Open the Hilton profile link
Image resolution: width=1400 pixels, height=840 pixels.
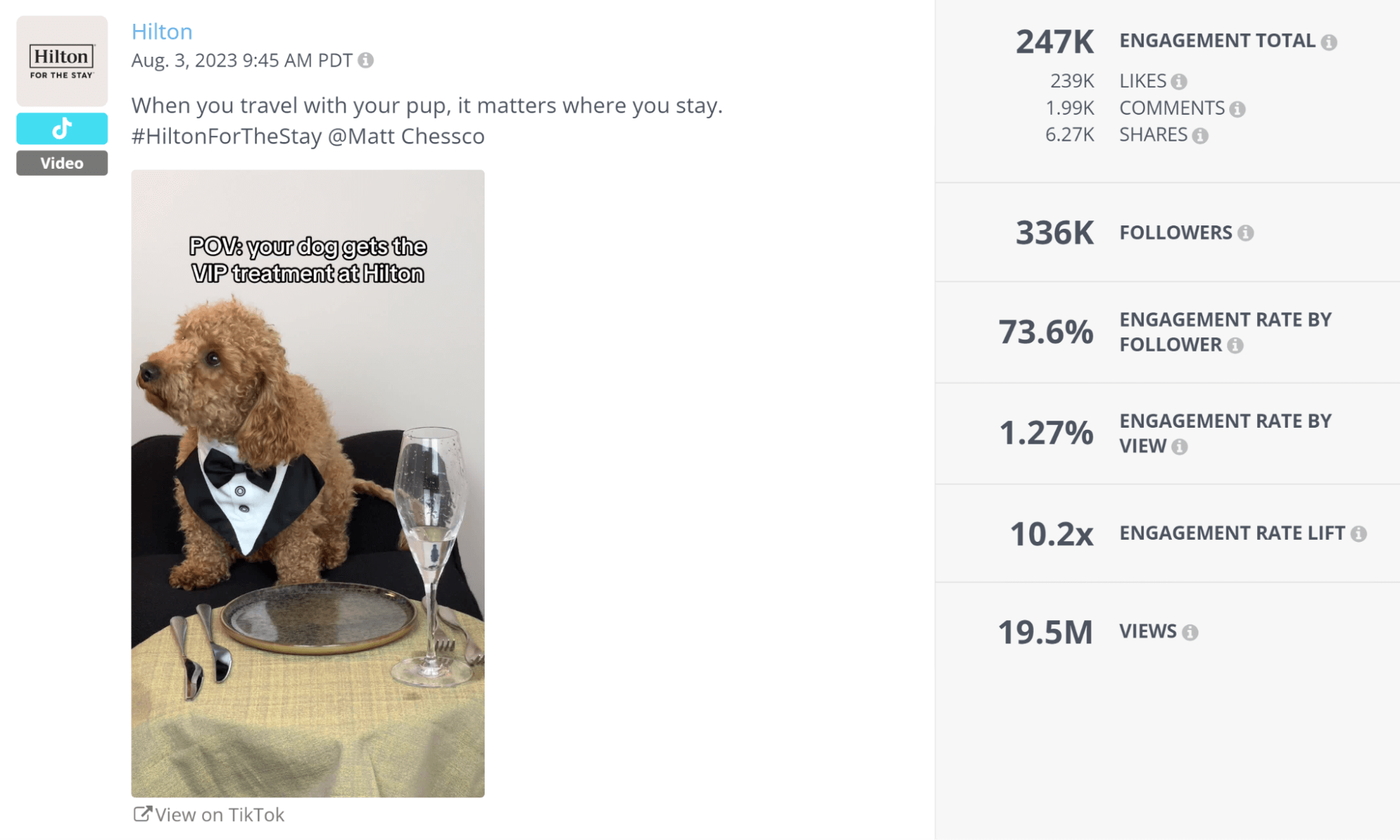tap(162, 31)
